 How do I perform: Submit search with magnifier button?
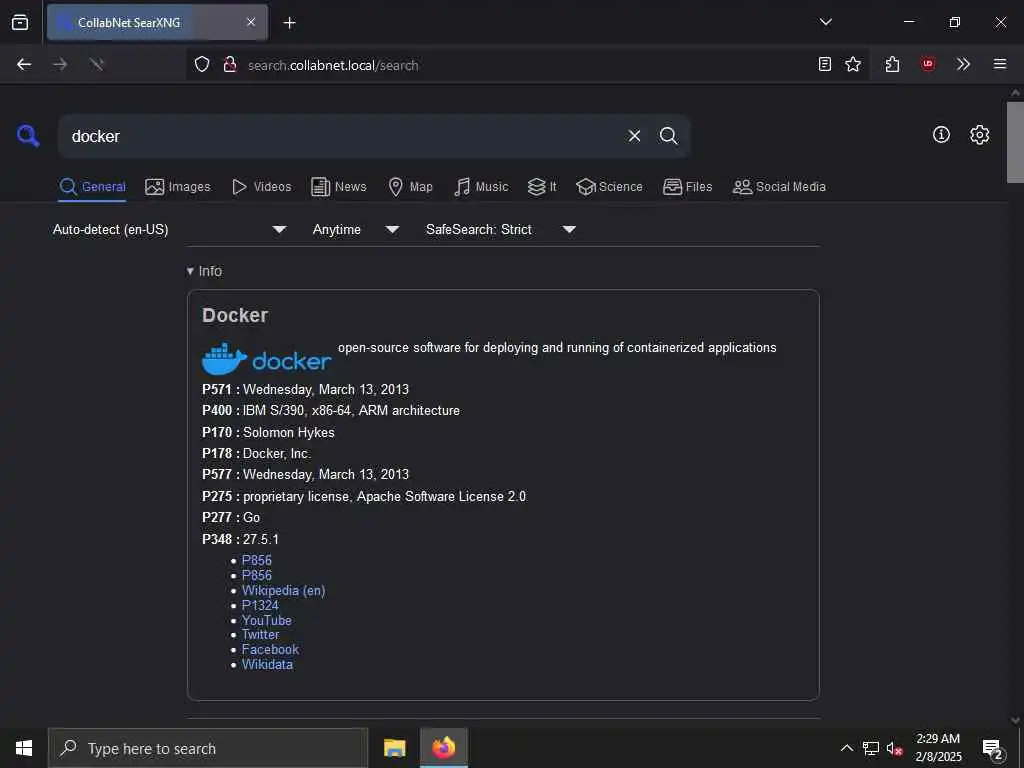(x=668, y=136)
